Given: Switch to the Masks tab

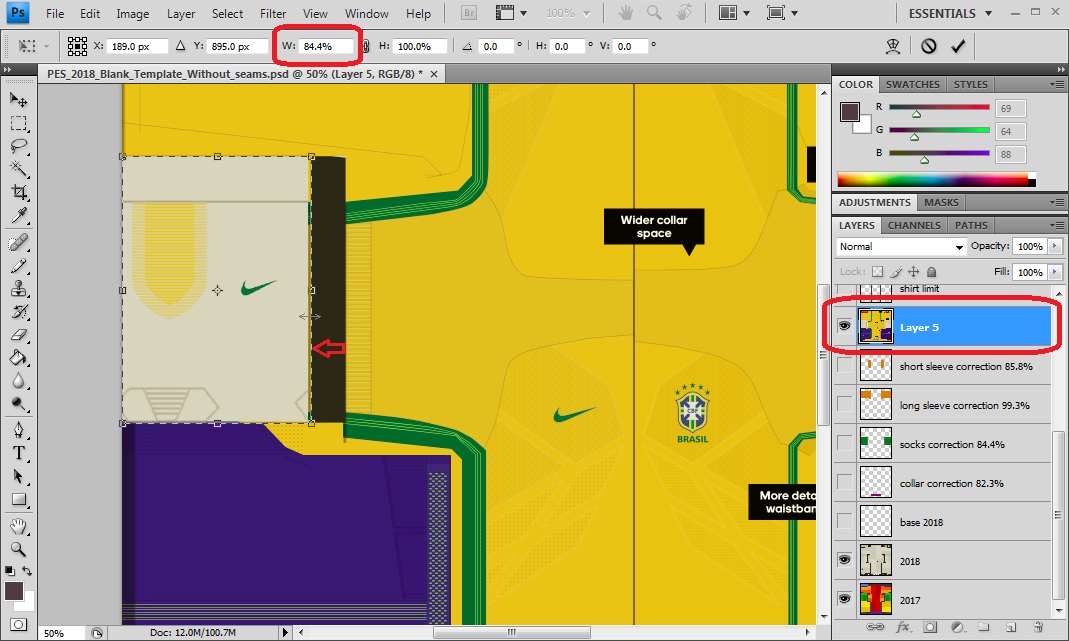Looking at the screenshot, I should point(941,203).
